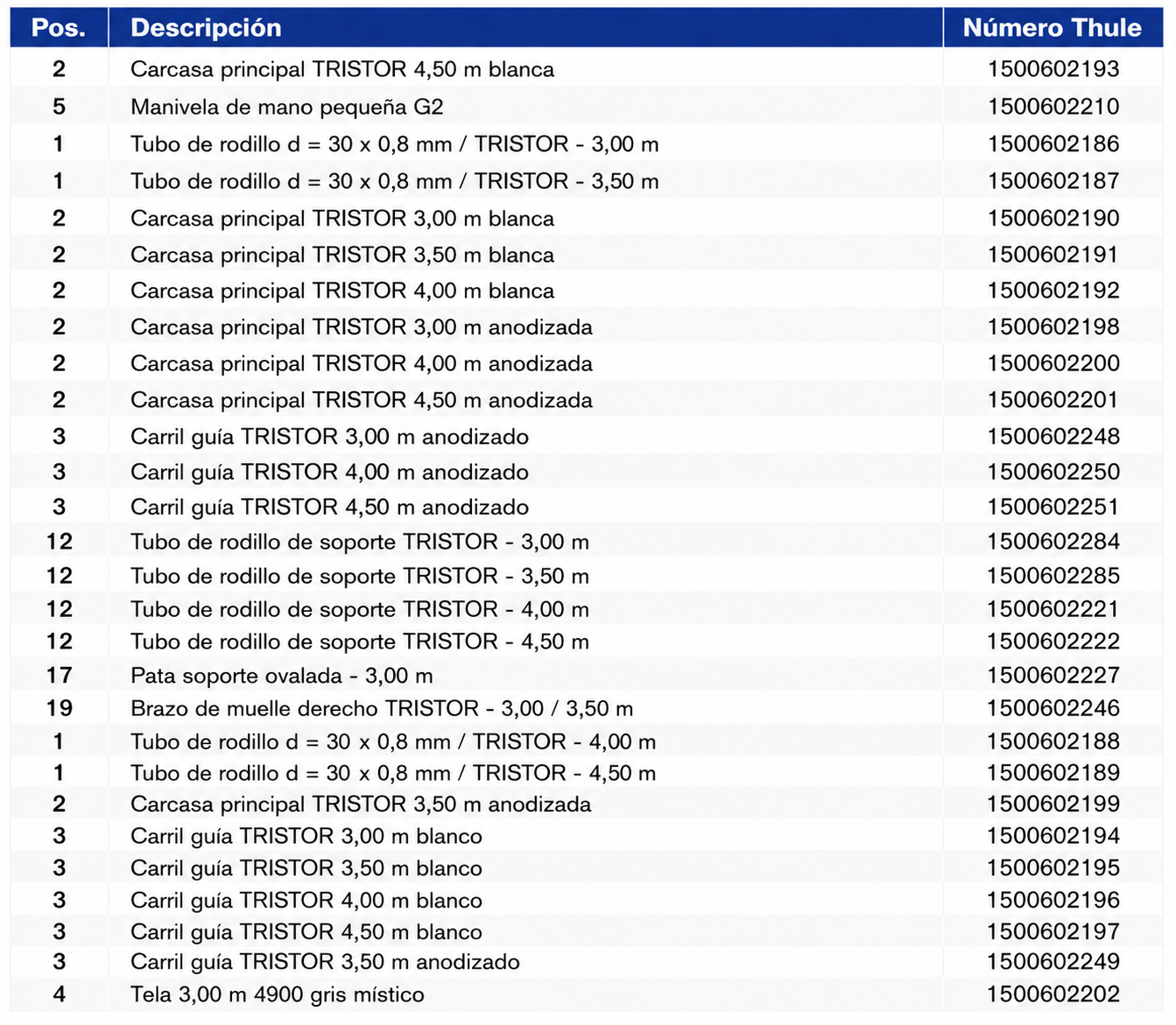Image resolution: width=1176 pixels, height=1025 pixels.
Task: Click part number 1500602186
Action: click(x=1053, y=144)
